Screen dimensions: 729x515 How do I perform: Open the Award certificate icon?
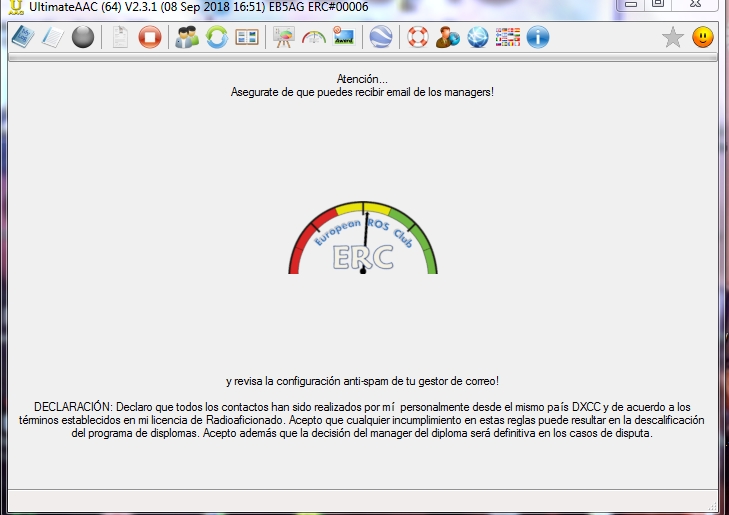point(344,36)
